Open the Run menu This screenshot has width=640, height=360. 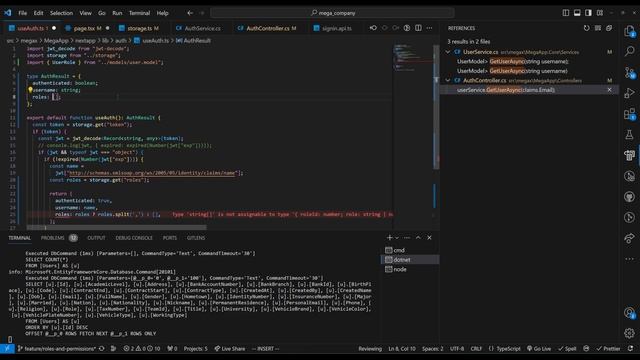pyautogui.click(x=117, y=13)
